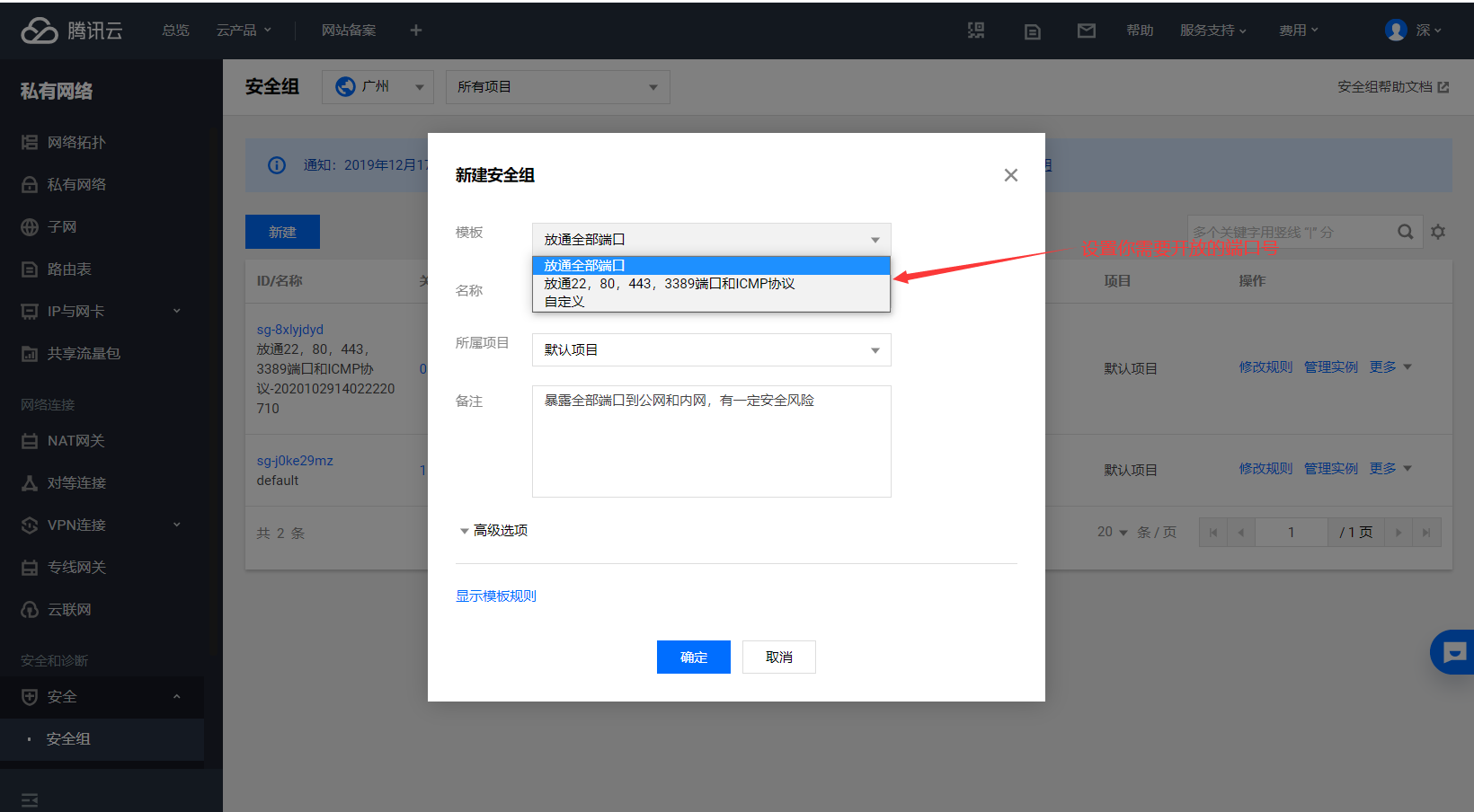Open the table settings gear icon
The image size is (1474, 812).
point(1438,232)
